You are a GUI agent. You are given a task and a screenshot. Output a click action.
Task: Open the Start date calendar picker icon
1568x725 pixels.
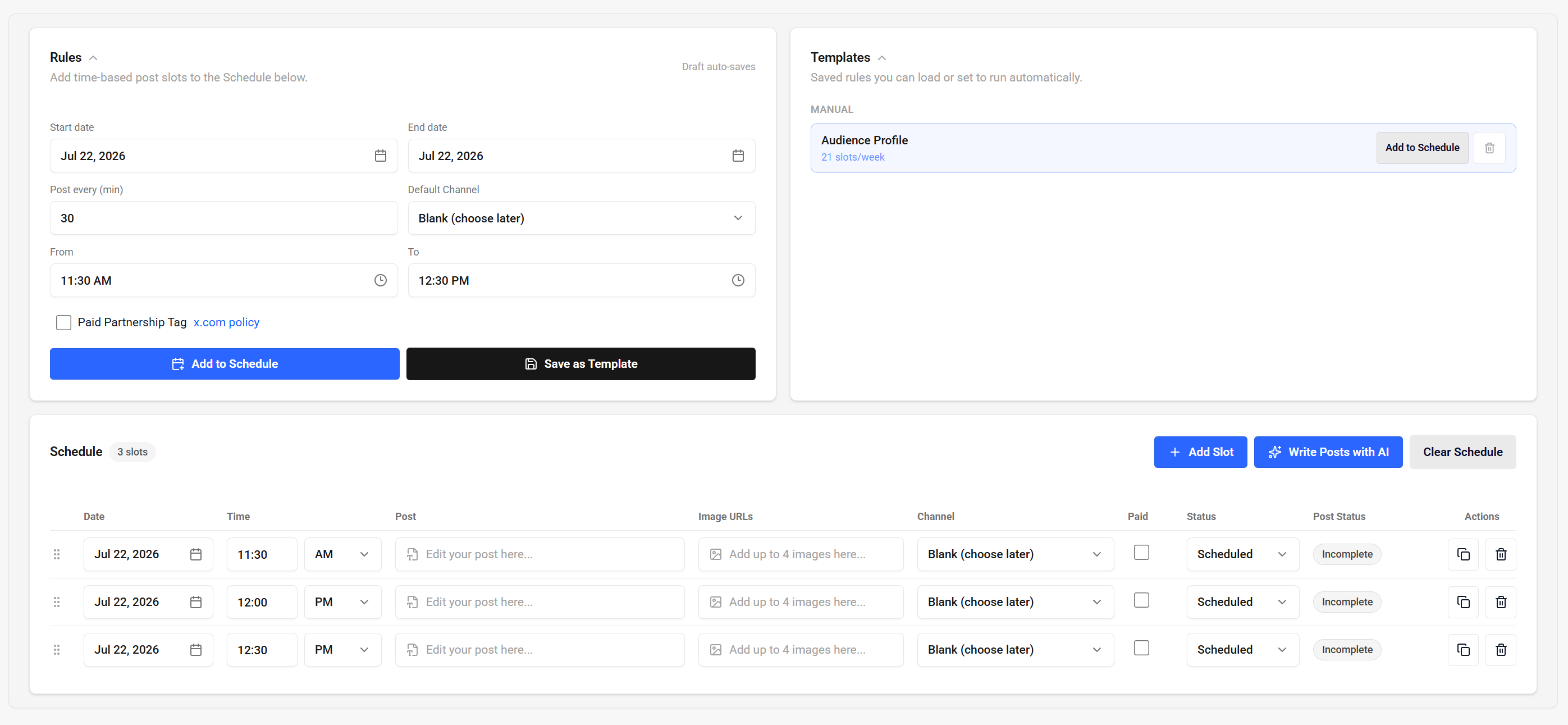click(381, 156)
